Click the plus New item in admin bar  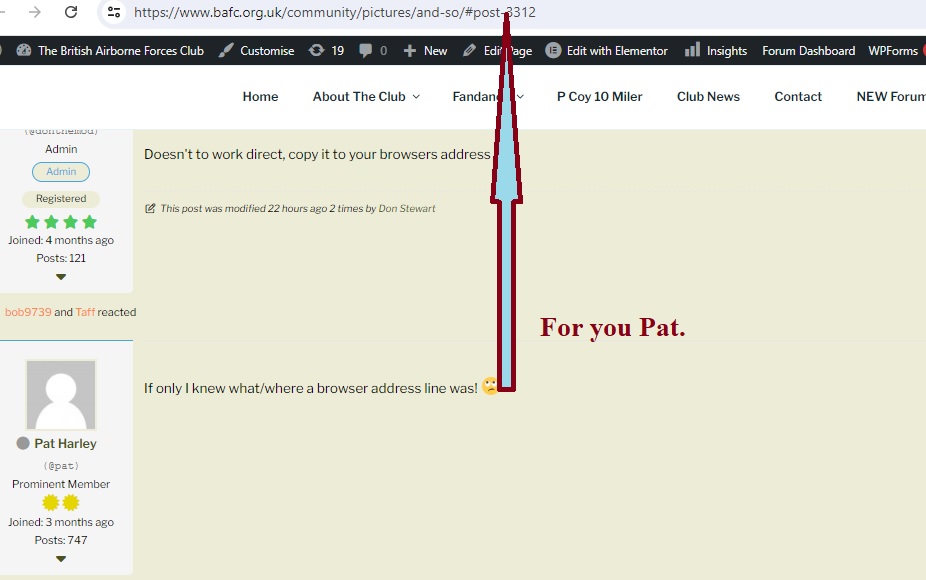pos(425,50)
